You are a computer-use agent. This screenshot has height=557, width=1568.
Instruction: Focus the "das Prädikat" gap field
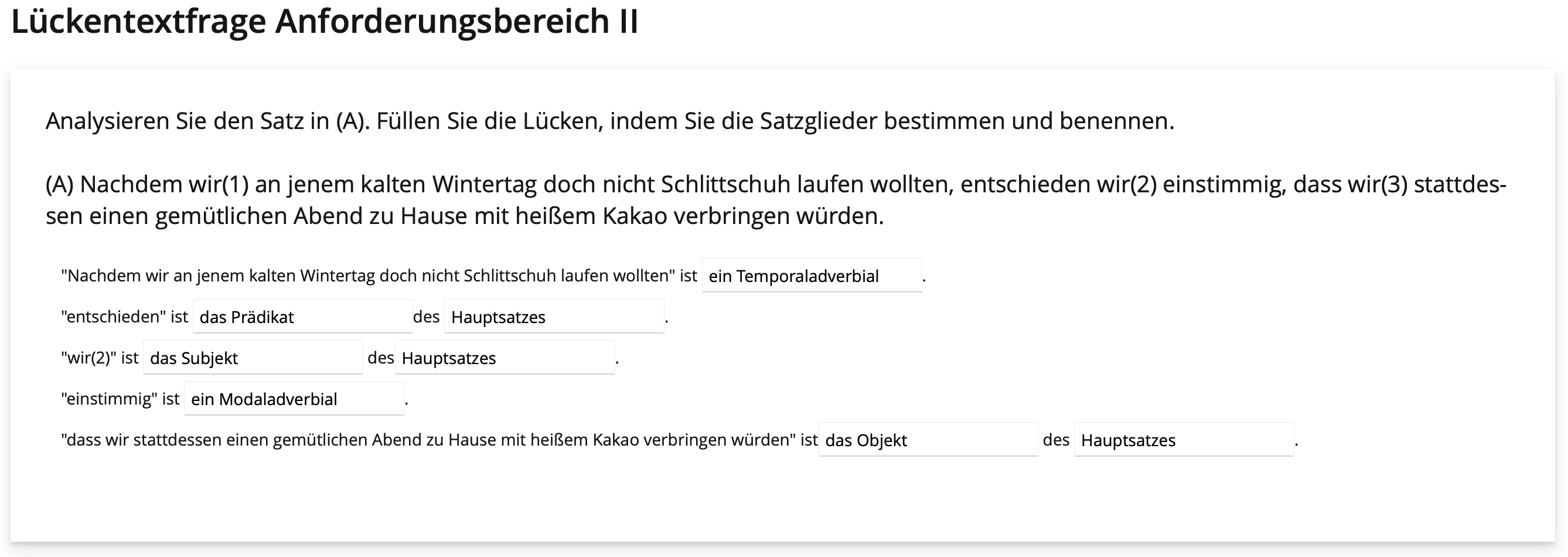[302, 317]
